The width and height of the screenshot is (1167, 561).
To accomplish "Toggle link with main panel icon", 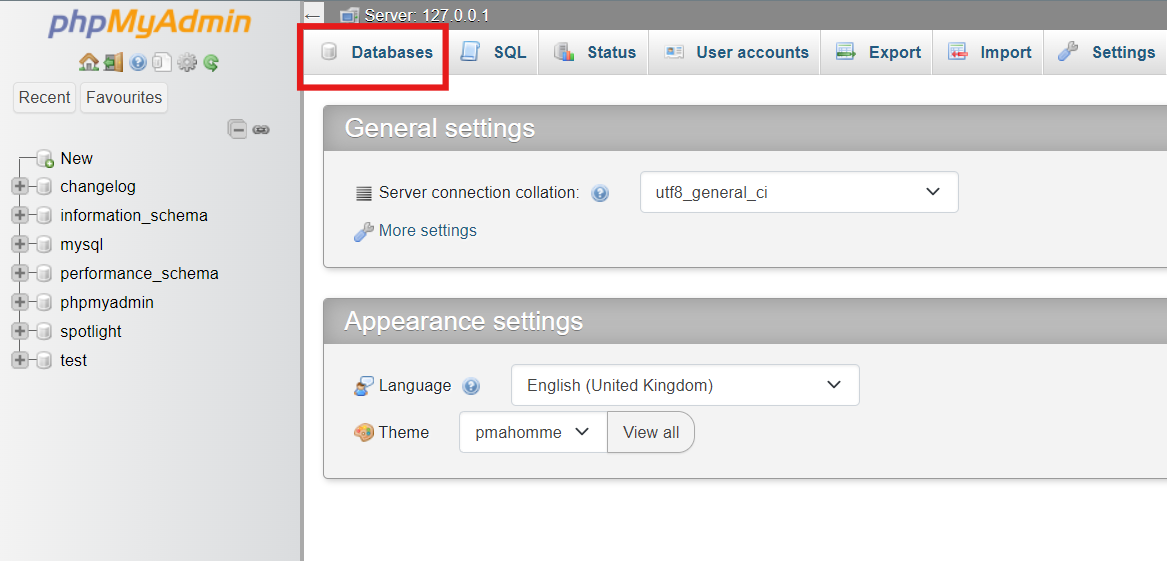I will [260, 129].
